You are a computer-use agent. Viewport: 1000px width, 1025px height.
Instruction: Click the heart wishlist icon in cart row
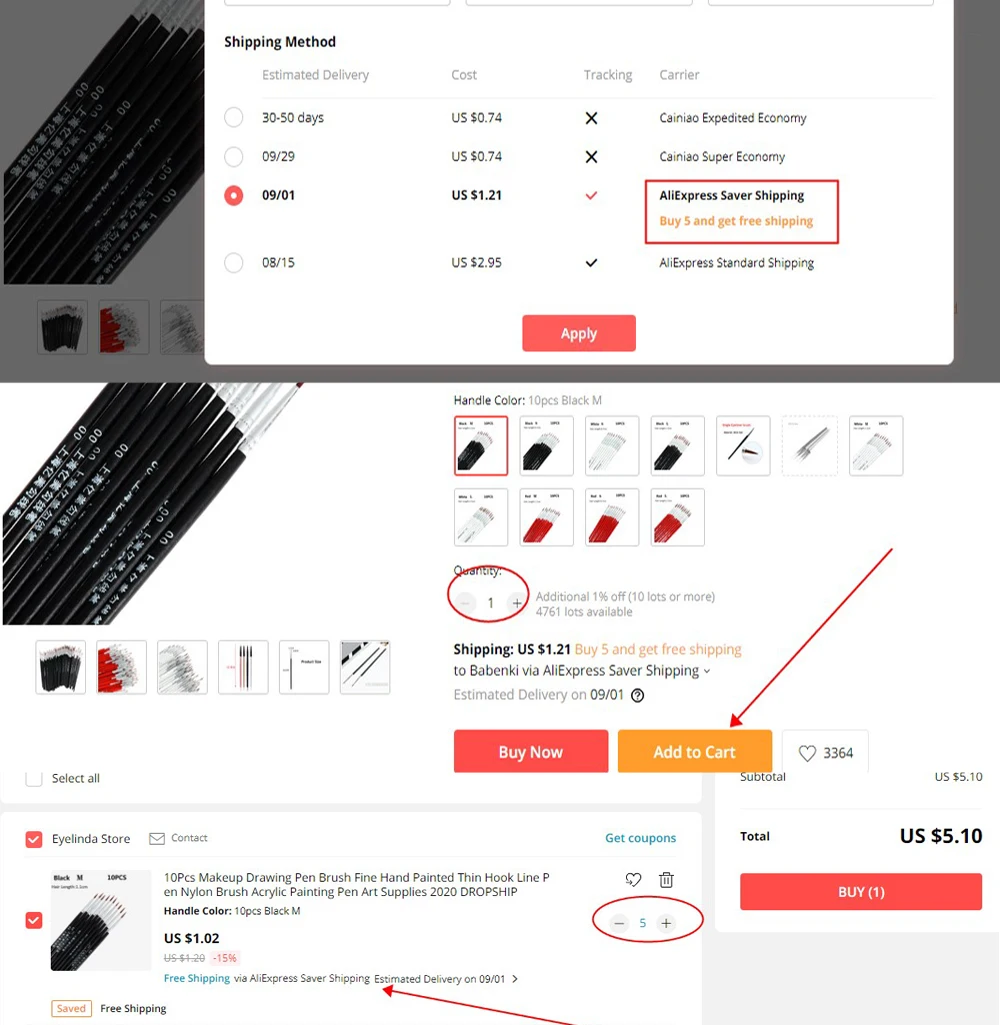point(633,880)
